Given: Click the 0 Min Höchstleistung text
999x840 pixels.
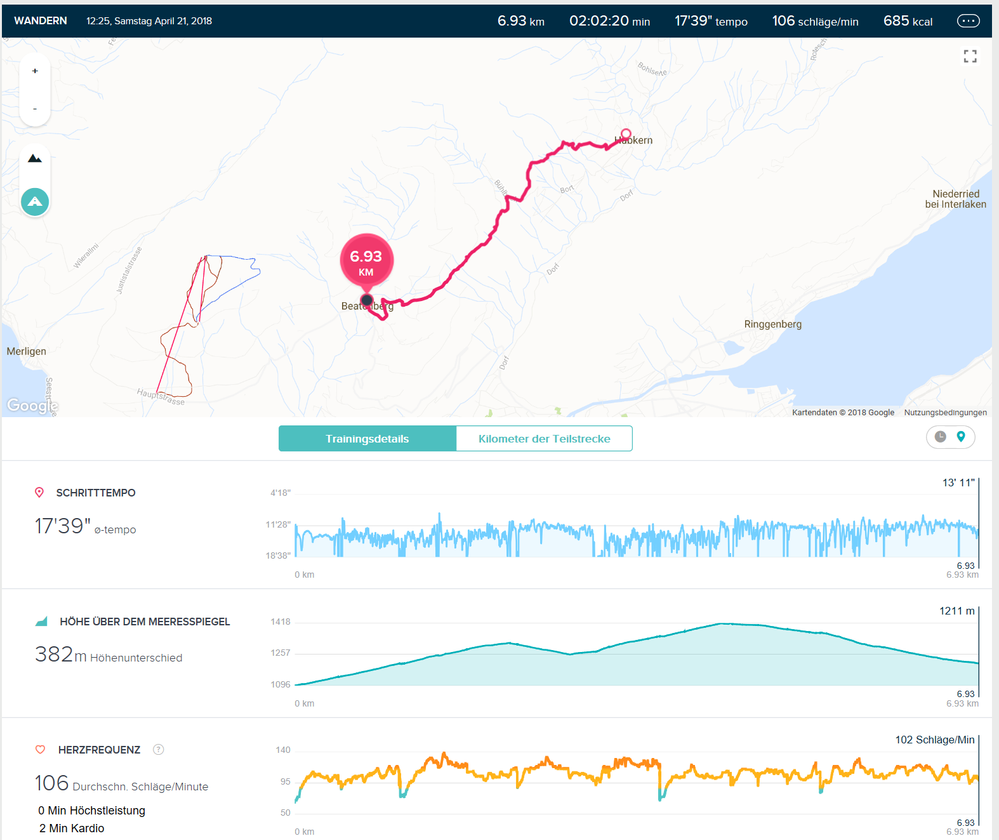Looking at the screenshot, I should click(x=92, y=811).
